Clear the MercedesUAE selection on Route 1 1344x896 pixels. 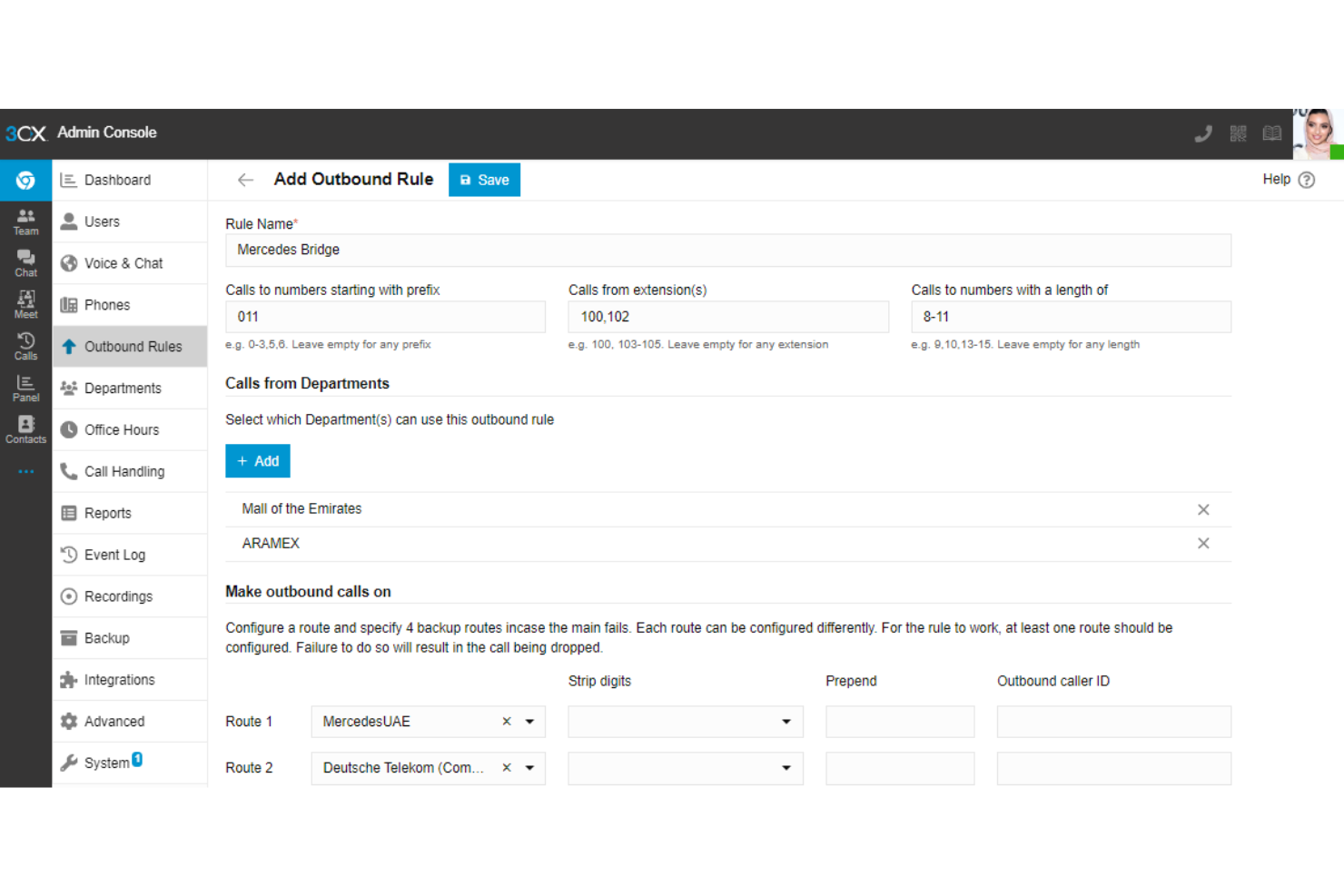(506, 721)
